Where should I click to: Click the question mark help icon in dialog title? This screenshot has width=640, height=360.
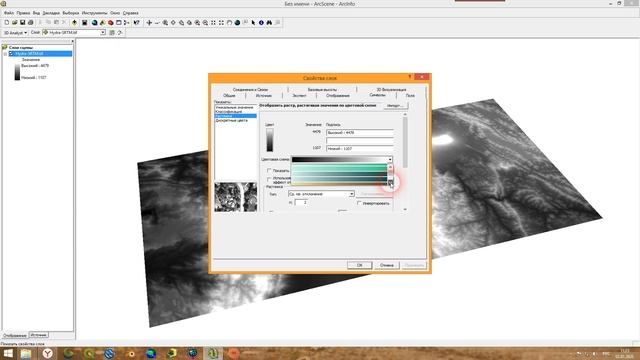[409, 76]
